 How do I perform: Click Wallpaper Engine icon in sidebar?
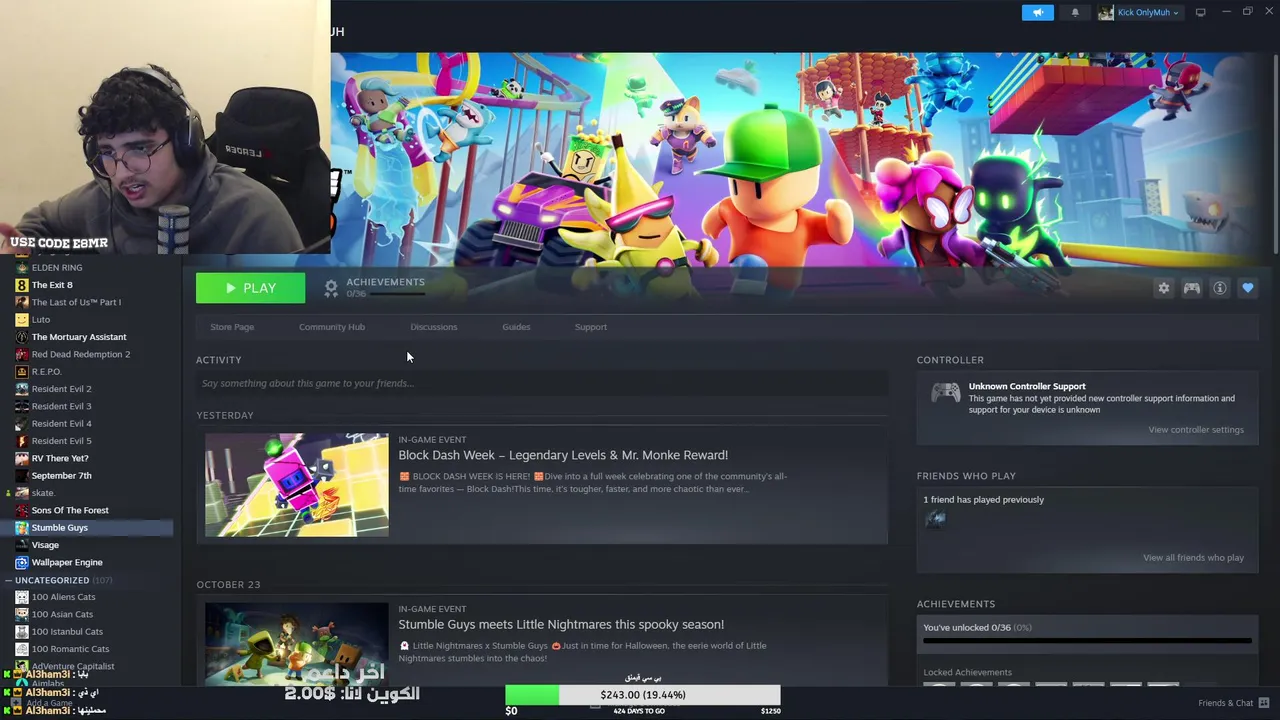coord(21,562)
